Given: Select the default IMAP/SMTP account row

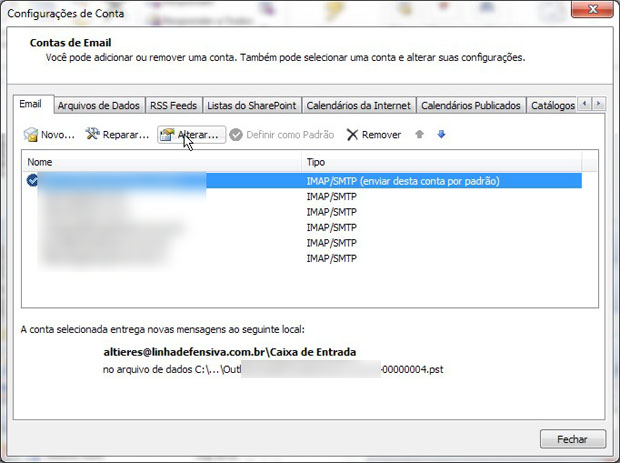Looking at the screenshot, I should click(402, 181).
